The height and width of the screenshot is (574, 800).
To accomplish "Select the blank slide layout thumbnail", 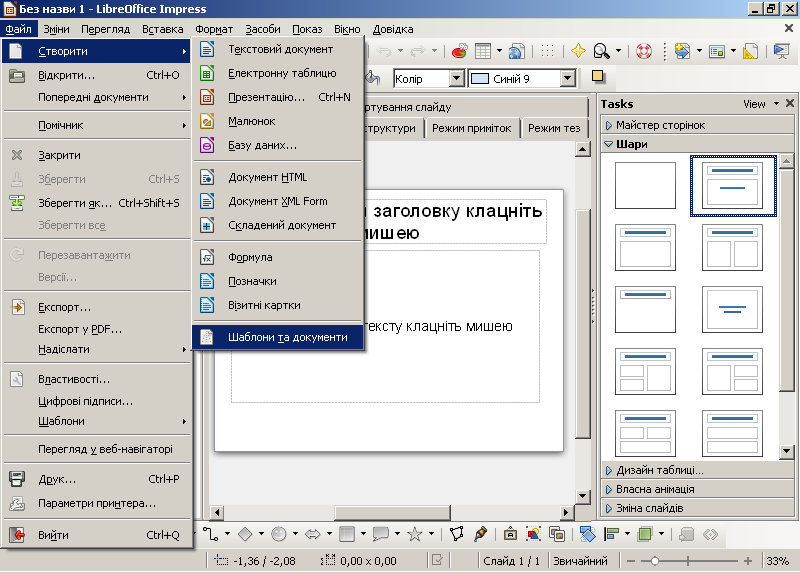I will click(x=645, y=185).
